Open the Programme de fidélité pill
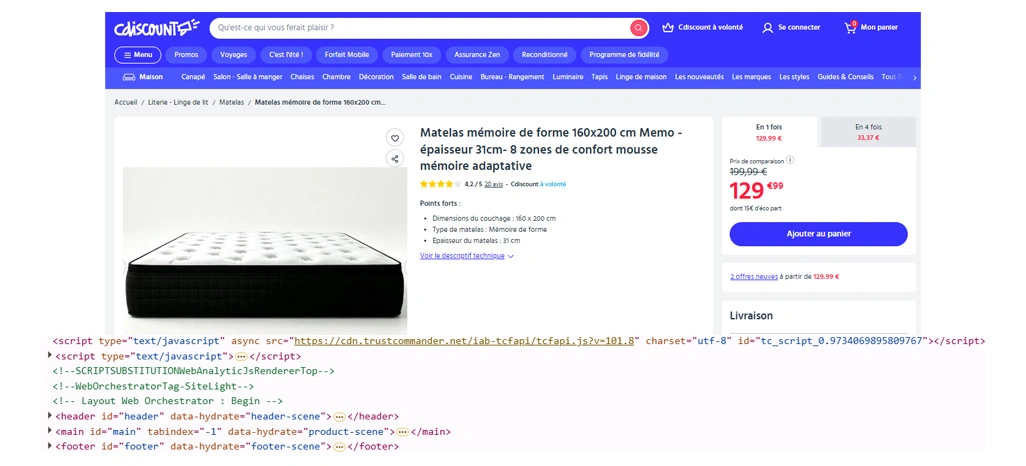The width and height of the screenshot is (1026, 466). (x=624, y=55)
